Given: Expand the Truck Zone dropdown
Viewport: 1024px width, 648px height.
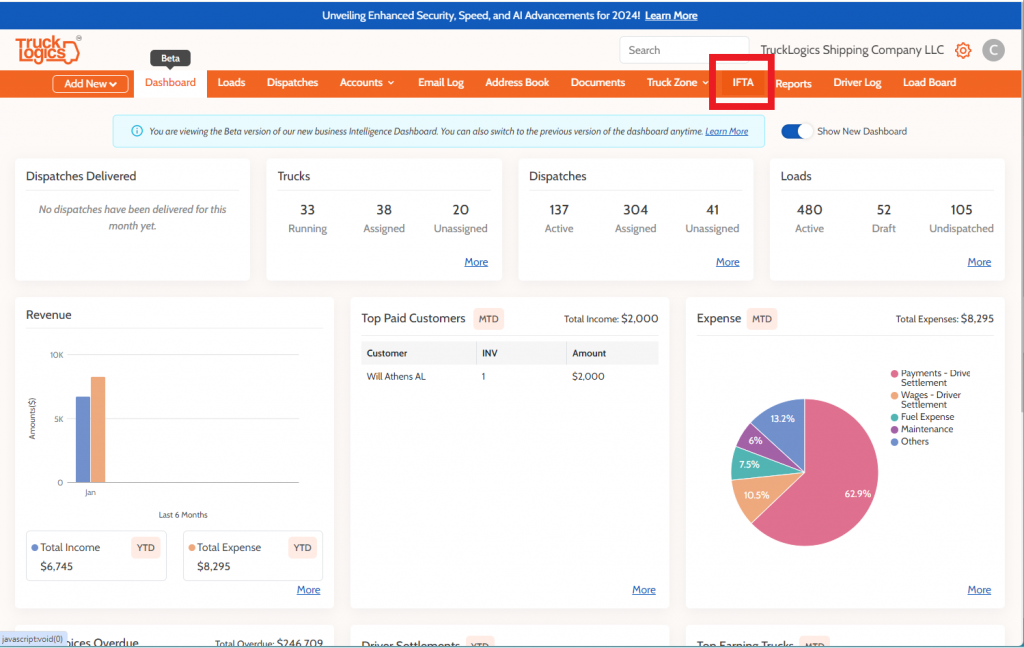Looking at the screenshot, I should 677,83.
